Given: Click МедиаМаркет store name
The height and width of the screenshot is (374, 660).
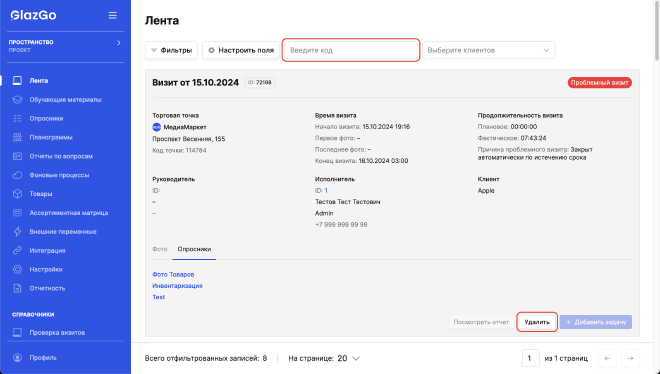Looking at the screenshot, I should (x=185, y=127).
